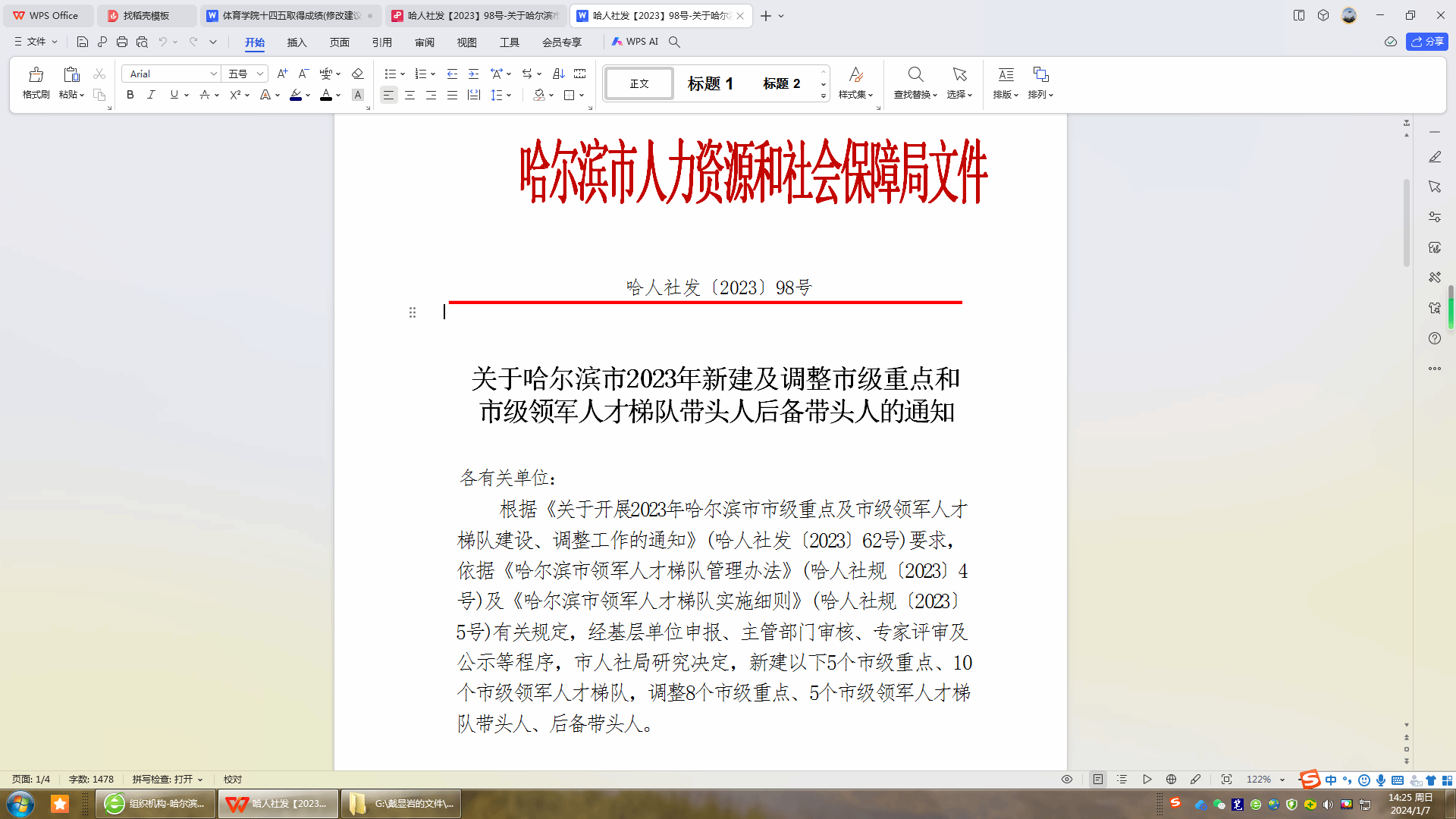1456x819 pixels.
Task: Toggle eye protection mode in status bar
Action: [x=1067, y=780]
